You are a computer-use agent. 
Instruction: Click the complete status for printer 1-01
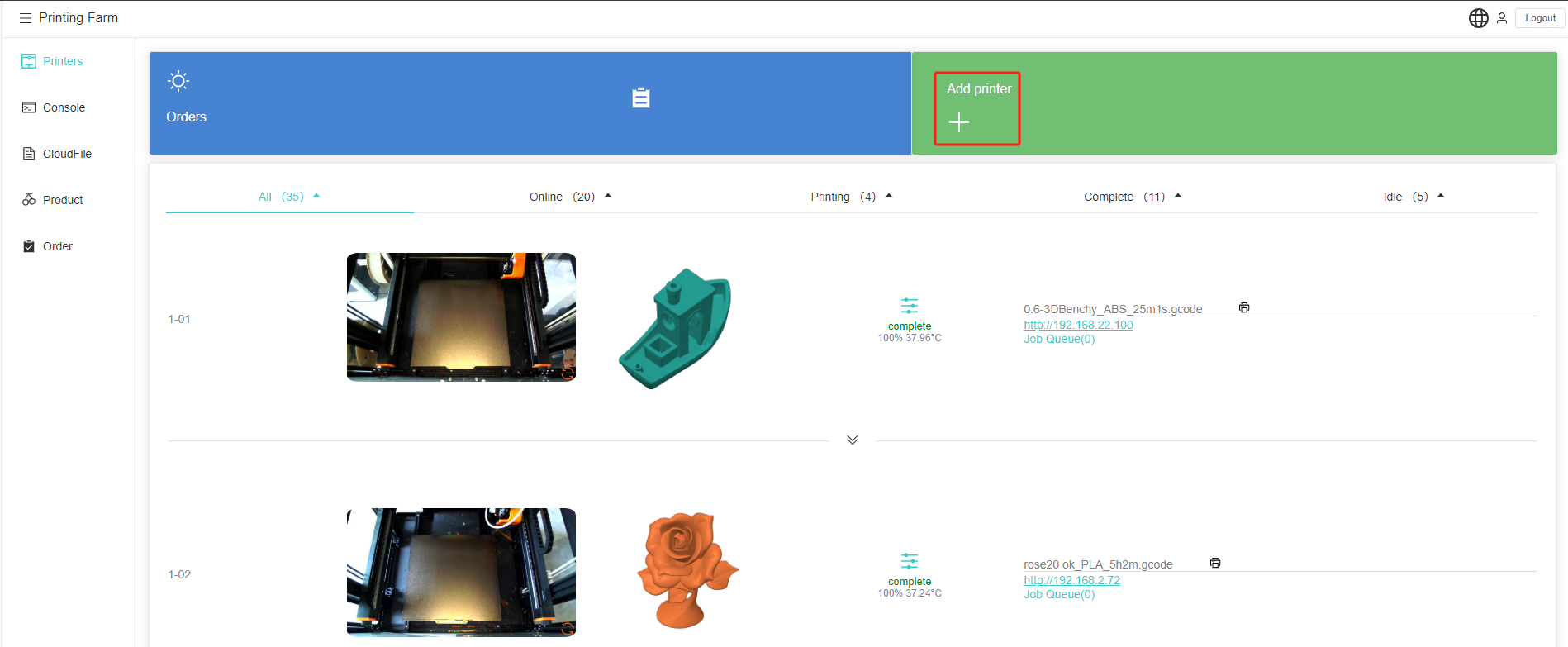pyautogui.click(x=910, y=326)
